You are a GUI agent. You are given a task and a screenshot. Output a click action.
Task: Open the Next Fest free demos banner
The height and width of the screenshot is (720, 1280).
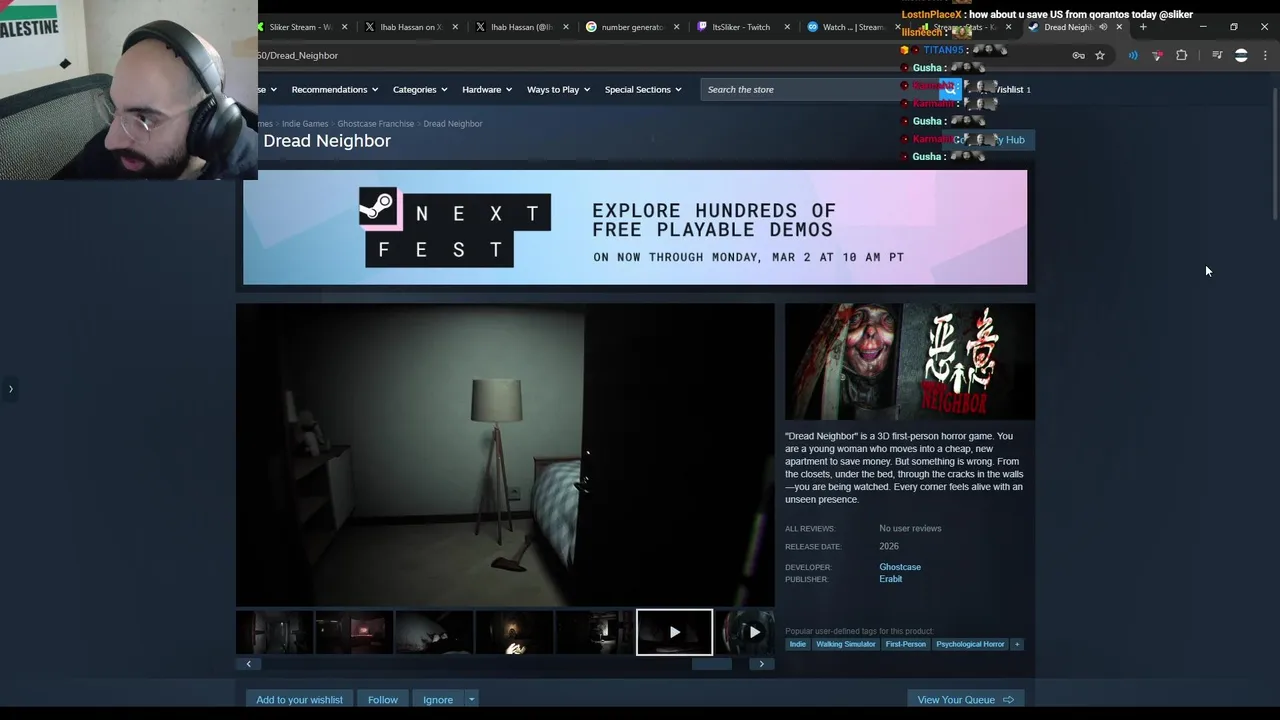[x=635, y=227]
